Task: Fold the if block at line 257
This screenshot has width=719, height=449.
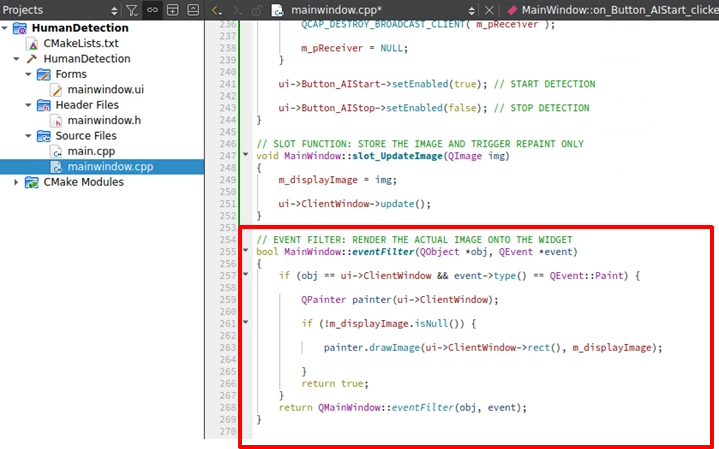Action: pyautogui.click(x=246, y=275)
